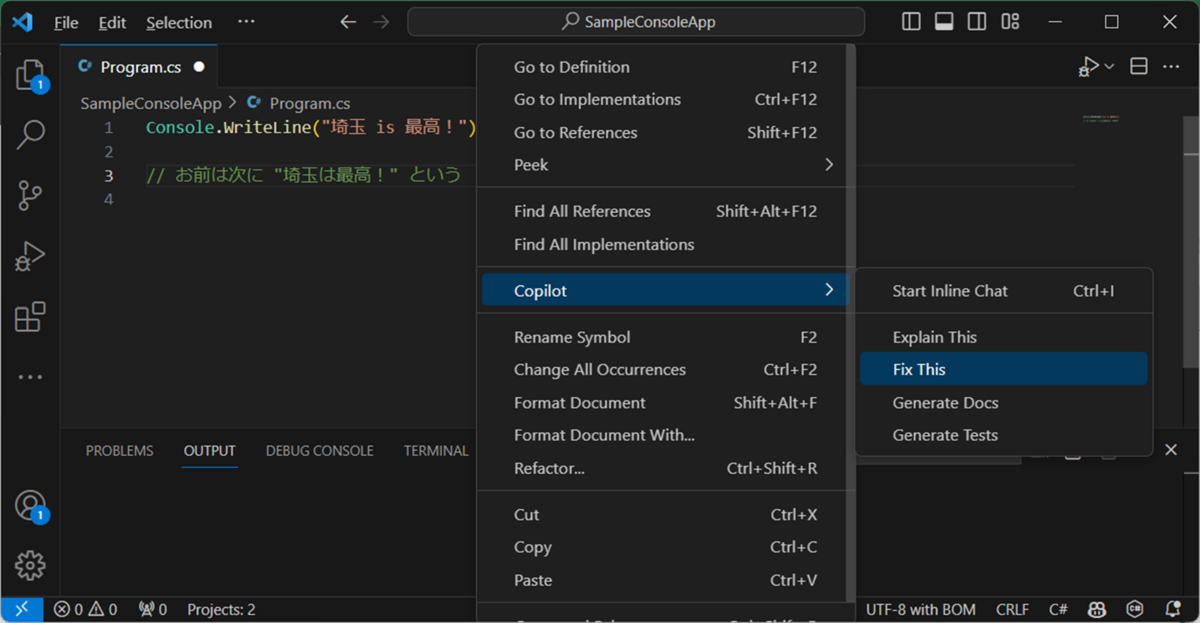The image size is (1200, 623).
Task: Open the Extensions view
Action: pyautogui.click(x=31, y=316)
